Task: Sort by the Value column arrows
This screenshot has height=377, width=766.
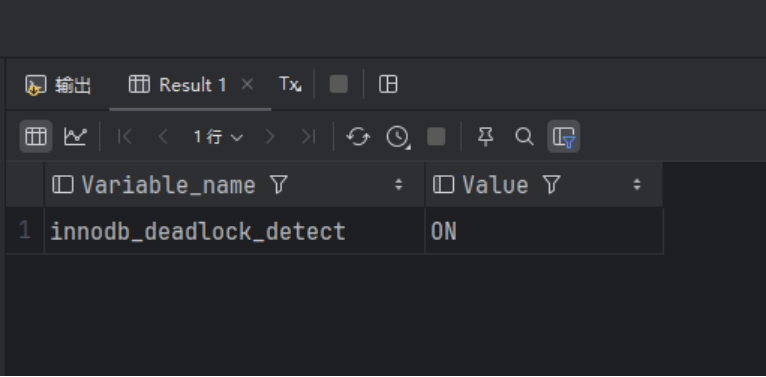Action: 637,185
